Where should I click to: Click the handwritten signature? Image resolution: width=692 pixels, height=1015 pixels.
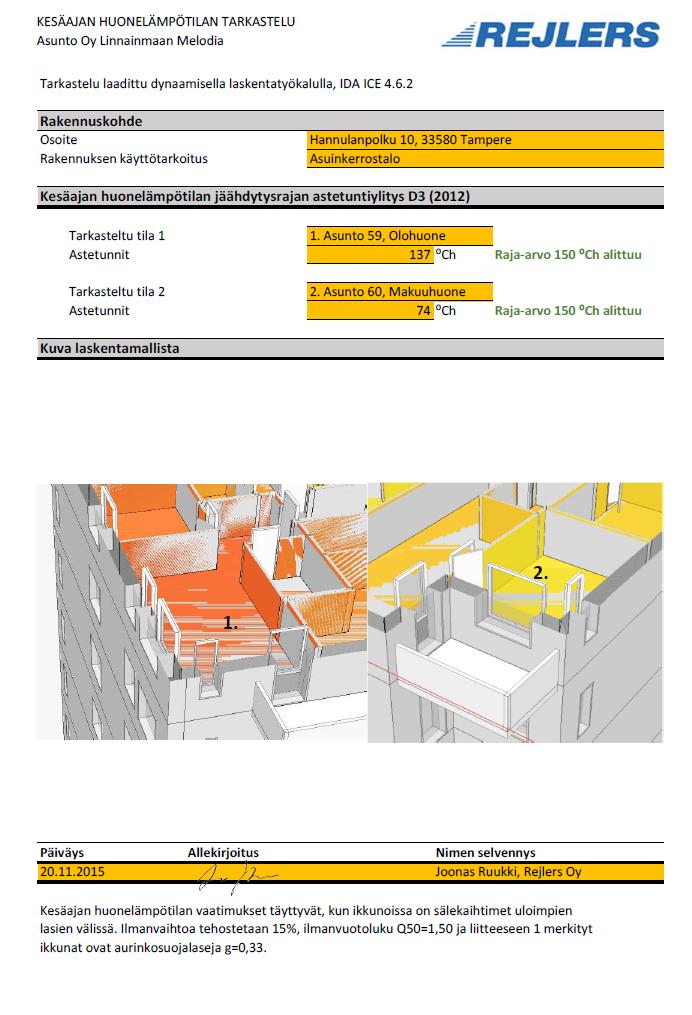tap(236, 877)
